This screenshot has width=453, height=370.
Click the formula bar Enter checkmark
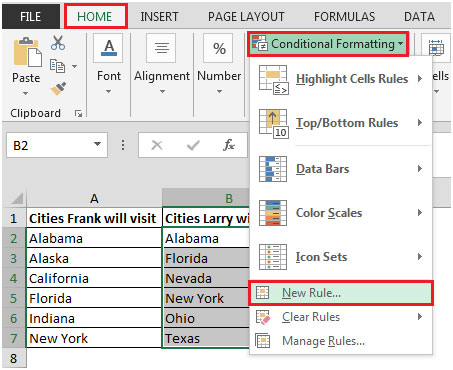pos(193,145)
